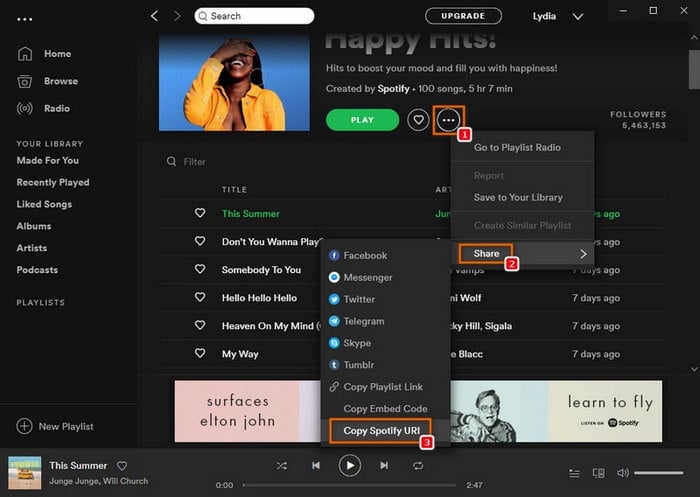Seek on the song progress bar
700x497 pixels.
coord(350,485)
